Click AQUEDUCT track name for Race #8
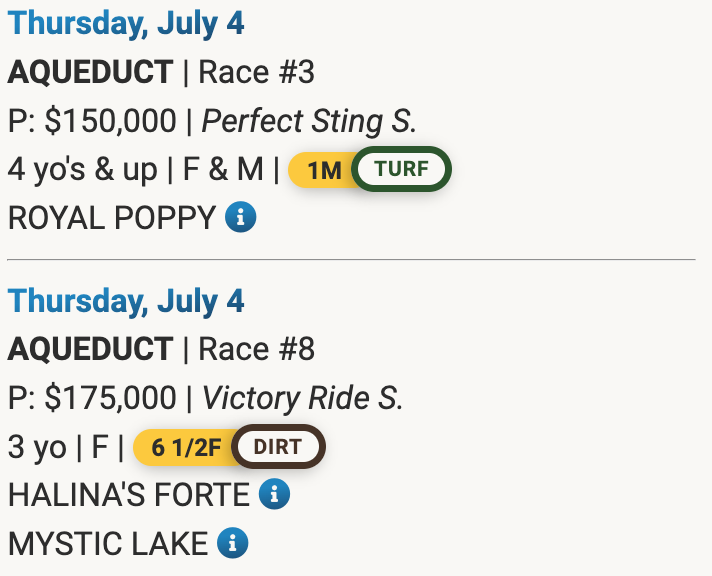 tap(90, 349)
